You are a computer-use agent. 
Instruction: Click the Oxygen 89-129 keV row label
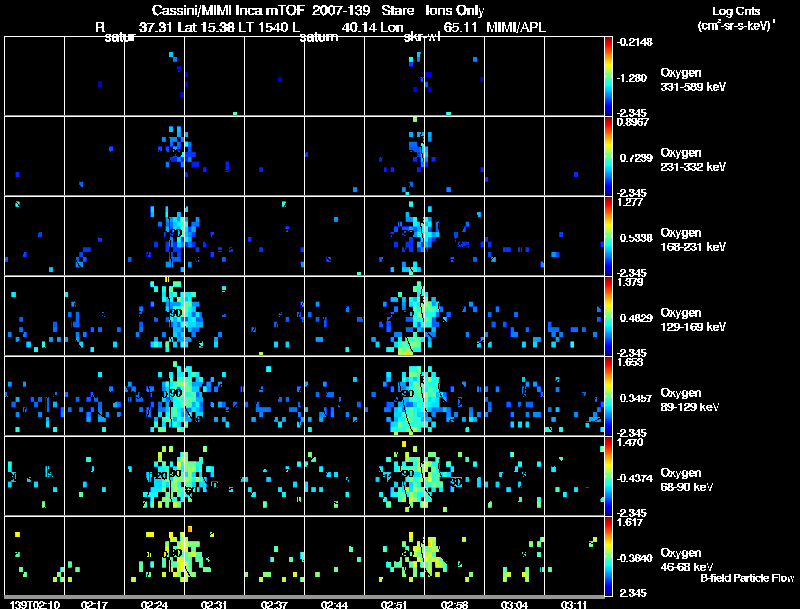pyautogui.click(x=690, y=400)
